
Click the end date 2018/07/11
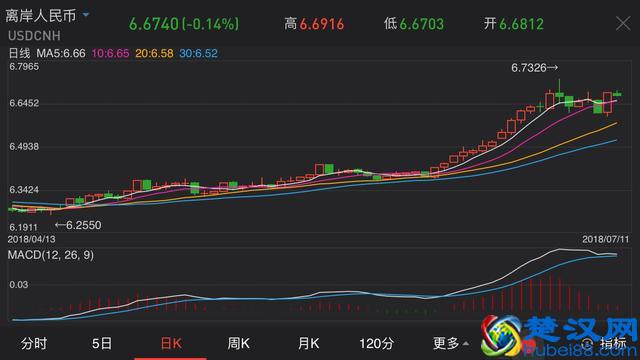(x=606, y=239)
